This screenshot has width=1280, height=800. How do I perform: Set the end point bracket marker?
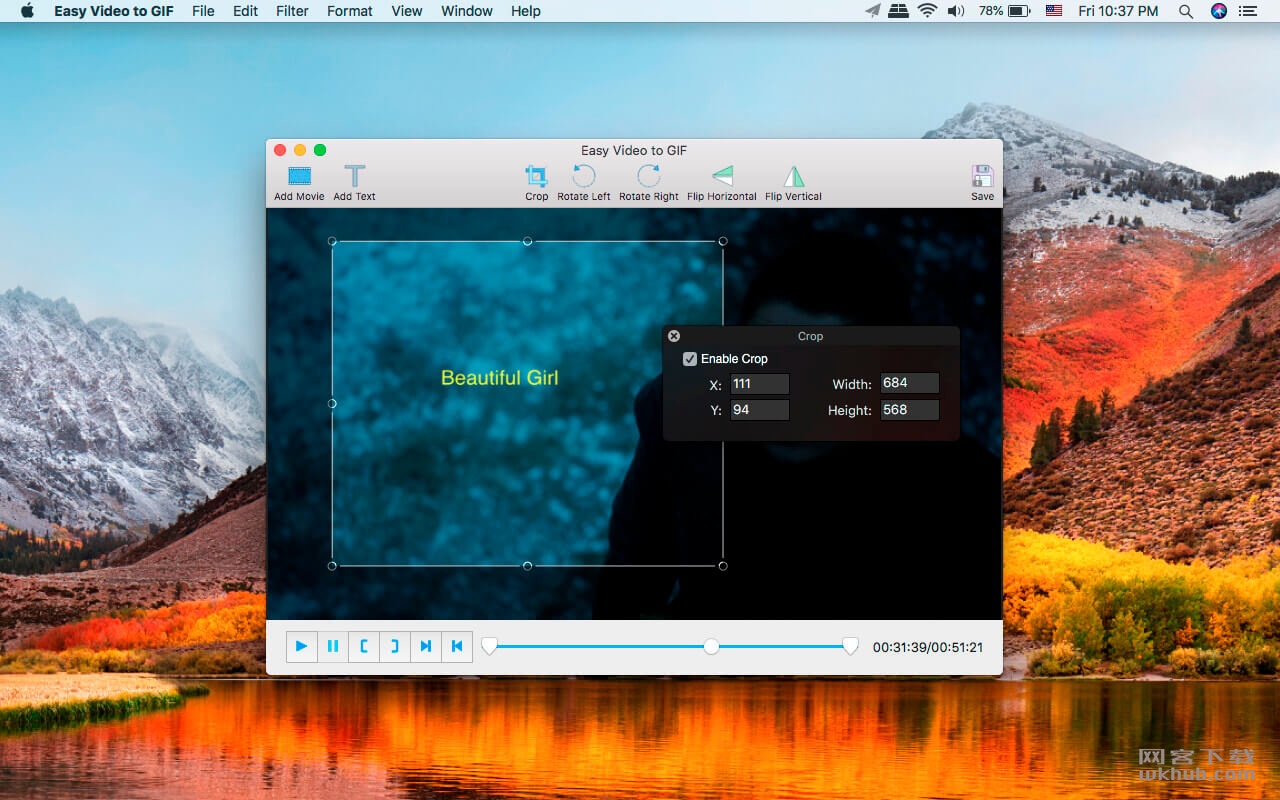point(395,646)
